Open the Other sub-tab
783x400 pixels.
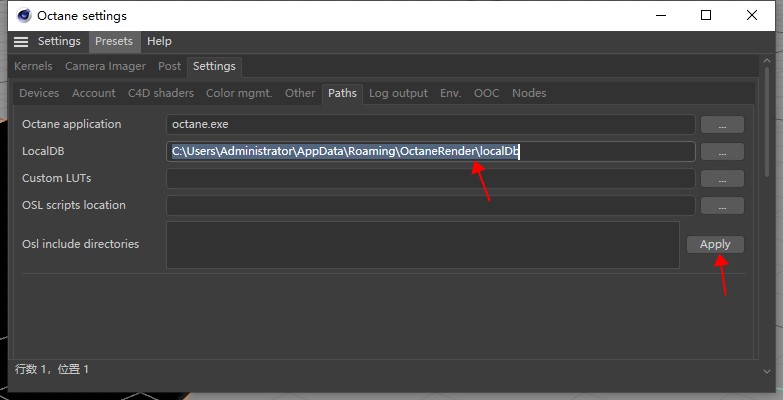pyautogui.click(x=300, y=93)
